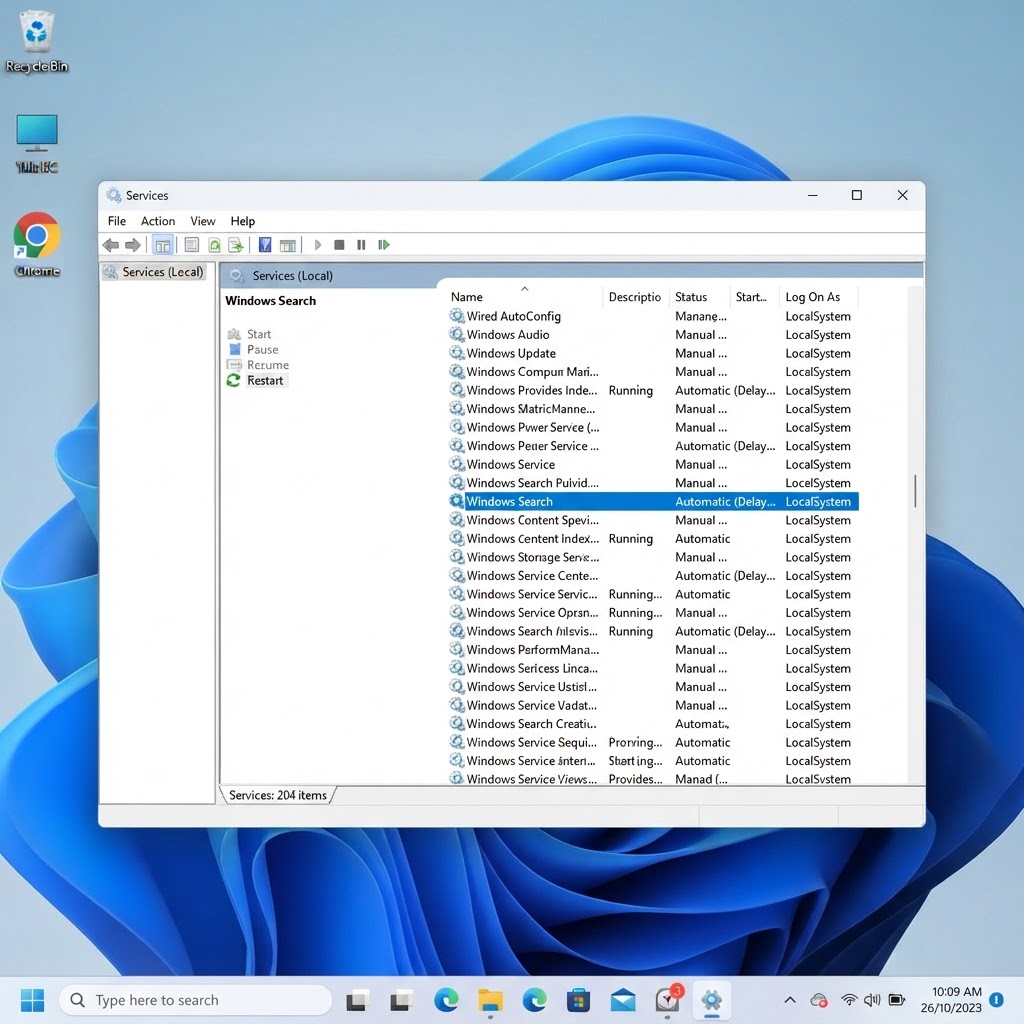Toggle Show/Hide Console Tree toolbar icon

tap(163, 245)
